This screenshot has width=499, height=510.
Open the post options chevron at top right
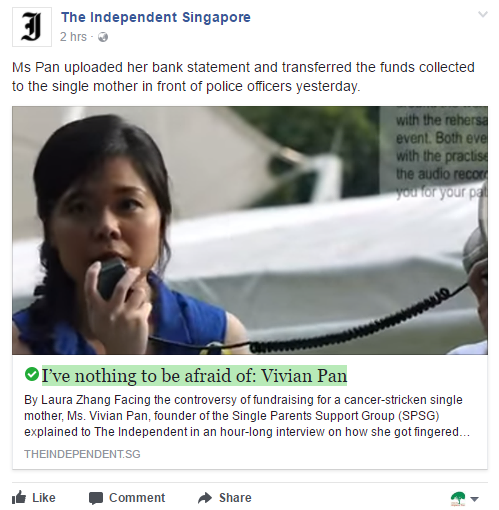[483, 14]
